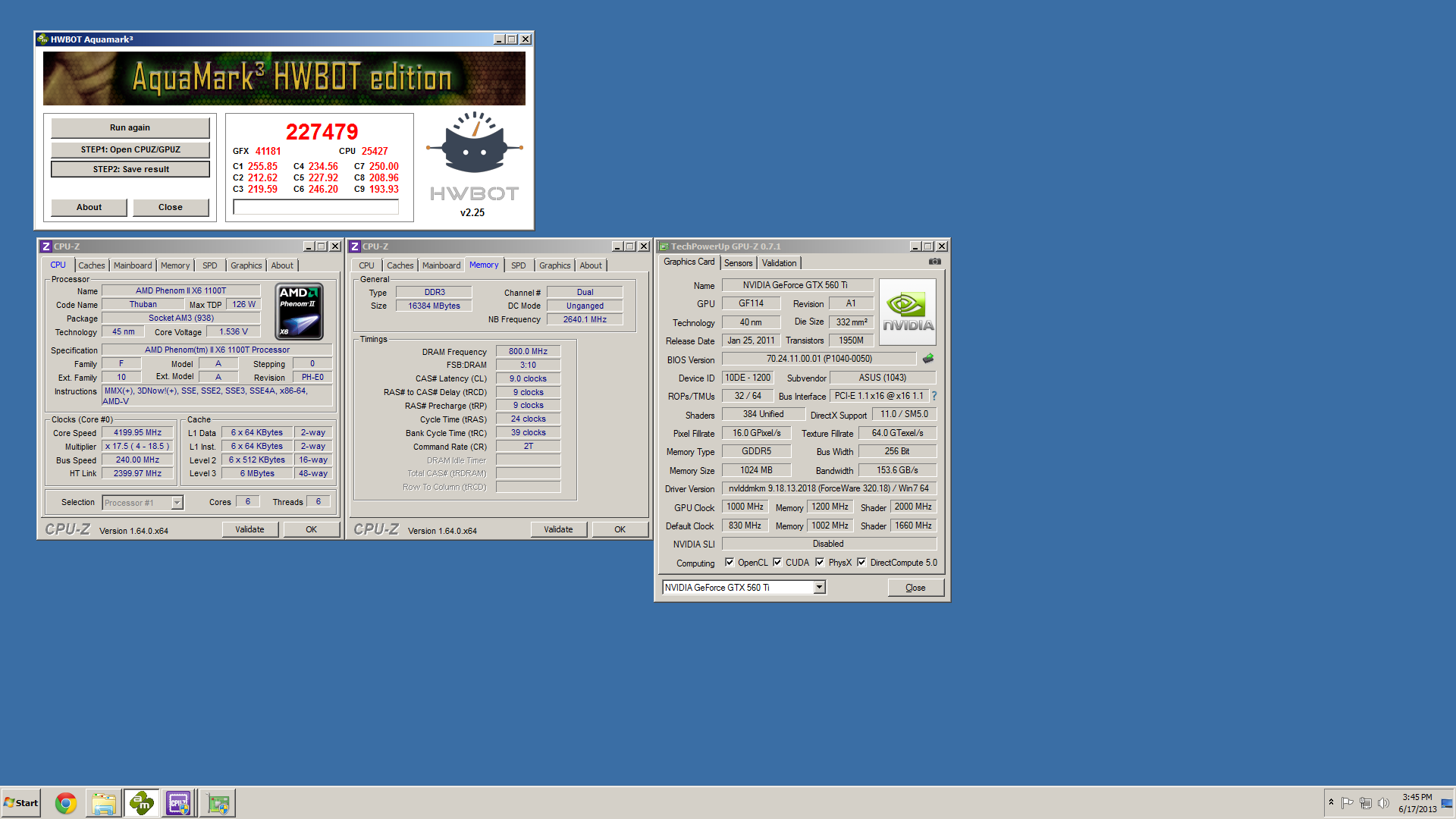Click the Action Center flag tray icon
The width and height of the screenshot is (1456, 819).
[x=1348, y=803]
